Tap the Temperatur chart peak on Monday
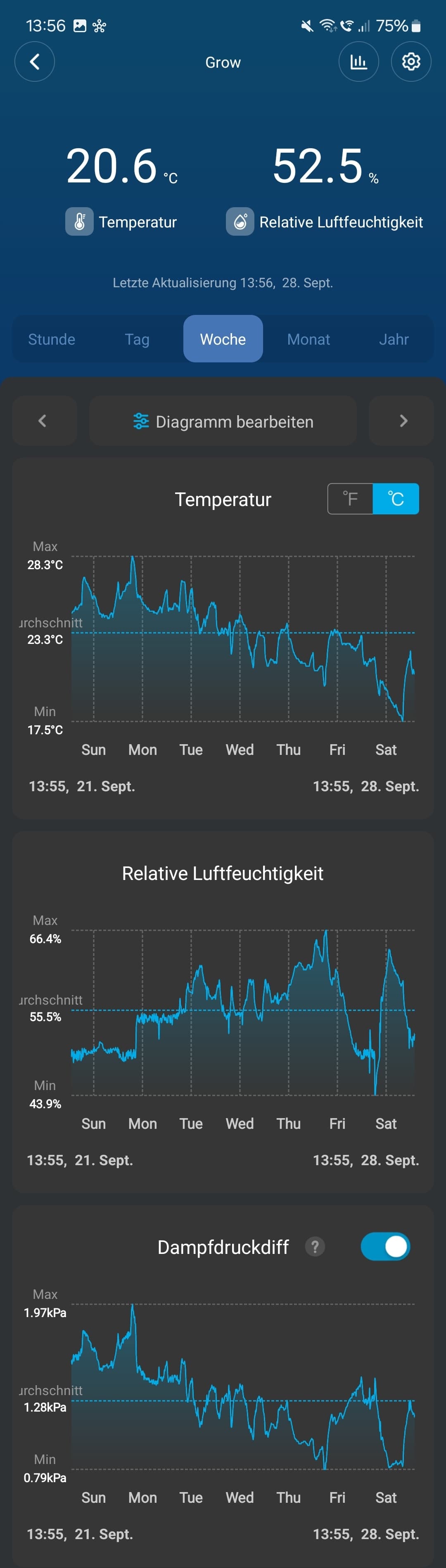This screenshot has height=1568, width=446. click(x=133, y=558)
